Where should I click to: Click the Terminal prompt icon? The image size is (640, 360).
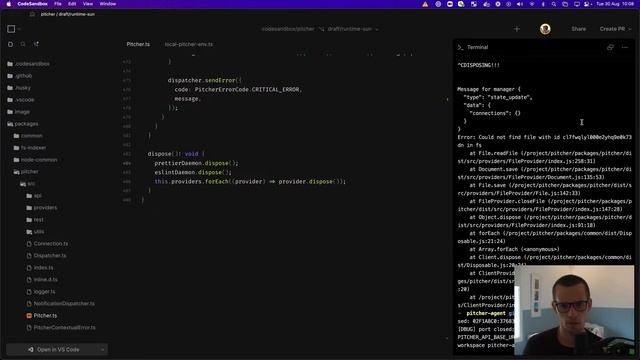tap(460, 47)
